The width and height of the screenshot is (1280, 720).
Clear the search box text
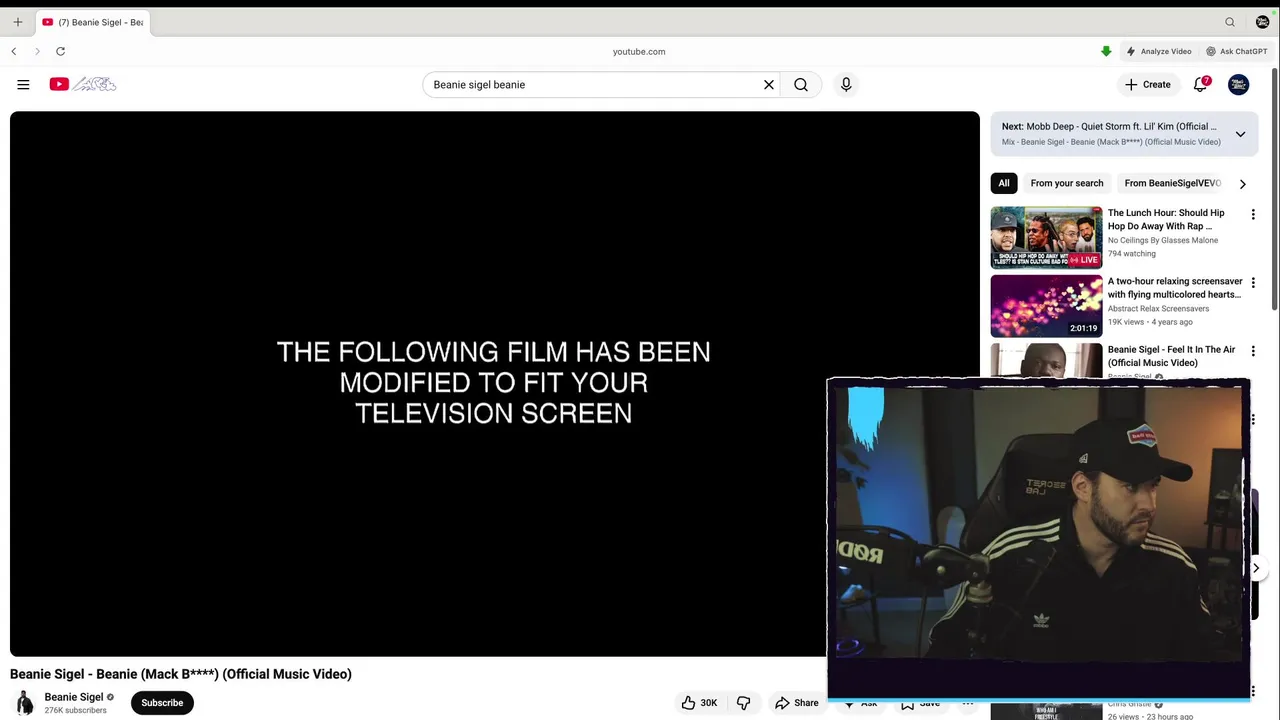click(x=769, y=85)
